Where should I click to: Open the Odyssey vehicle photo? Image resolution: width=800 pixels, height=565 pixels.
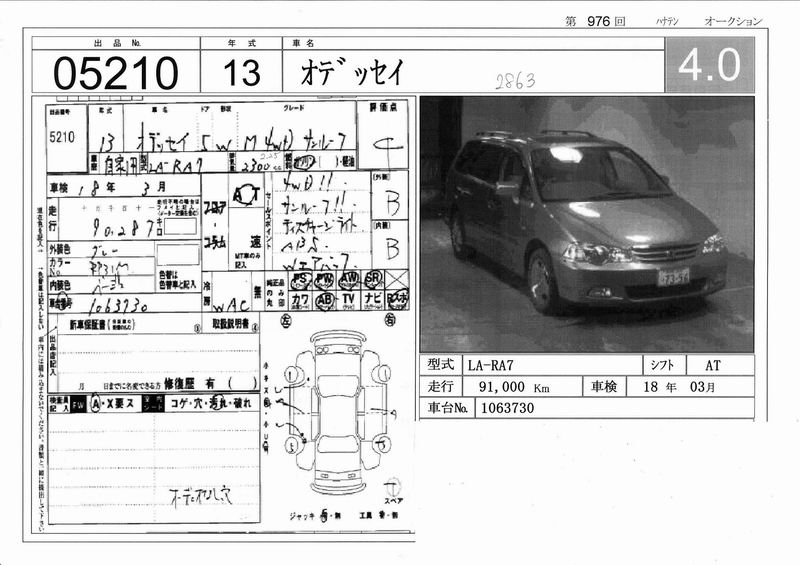click(x=587, y=224)
